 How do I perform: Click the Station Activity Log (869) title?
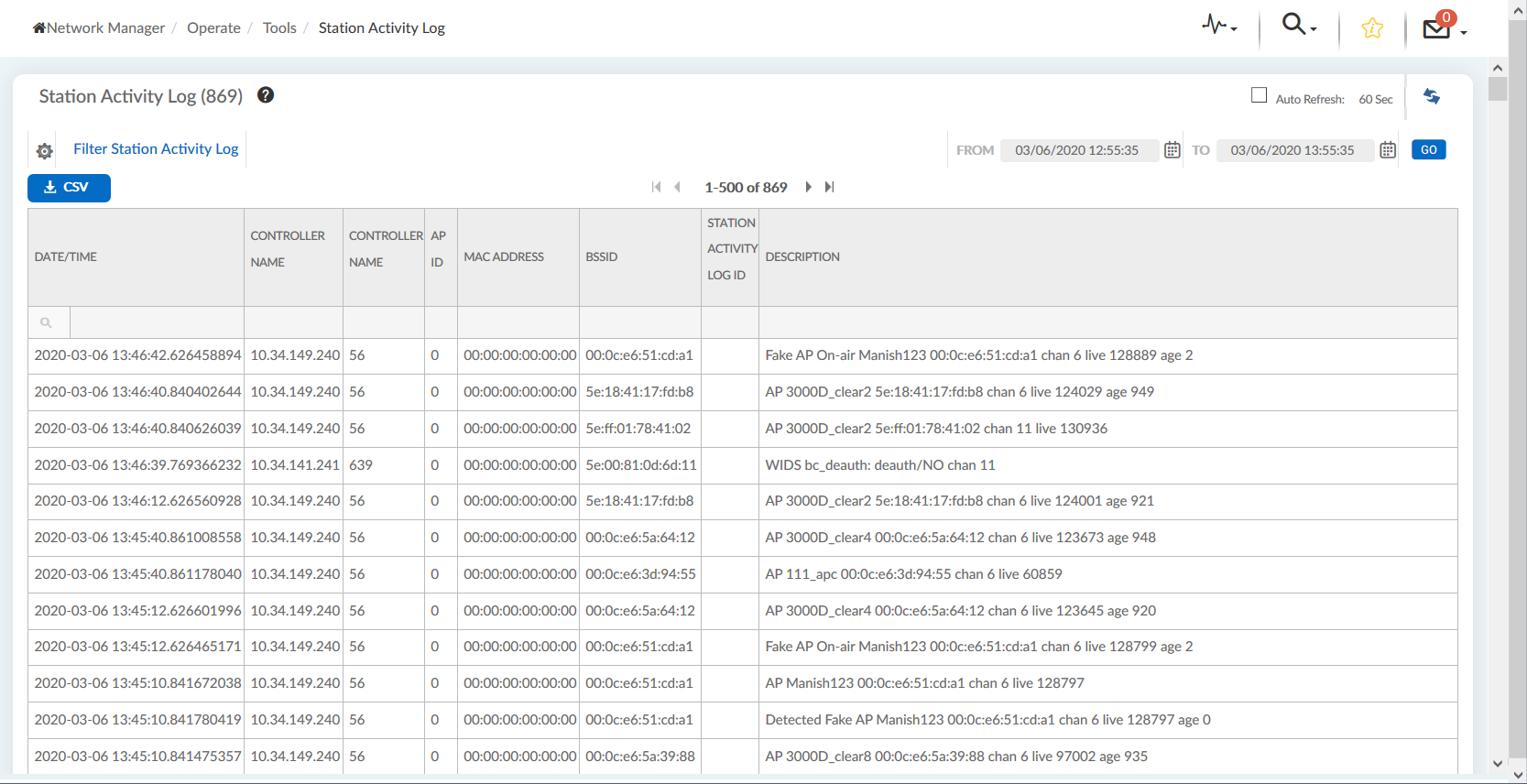click(x=141, y=96)
